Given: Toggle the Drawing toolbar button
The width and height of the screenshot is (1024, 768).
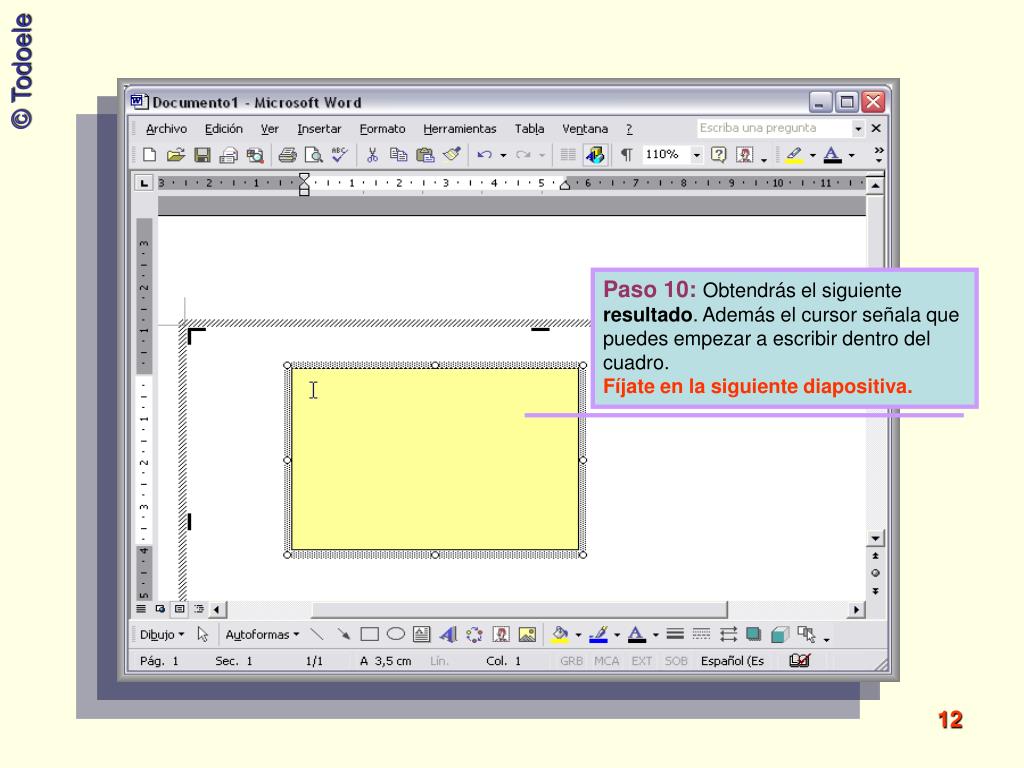Looking at the screenshot, I should (595, 155).
